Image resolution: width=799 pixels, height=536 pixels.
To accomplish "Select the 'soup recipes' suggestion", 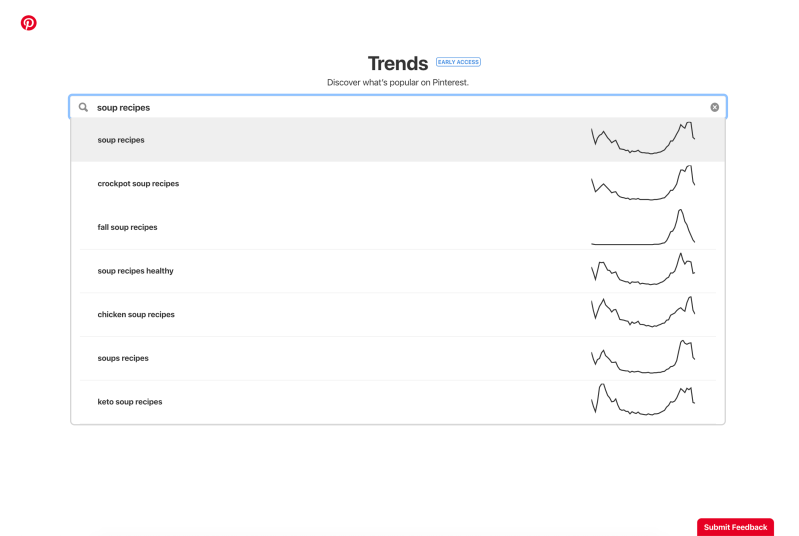I will 397,140.
